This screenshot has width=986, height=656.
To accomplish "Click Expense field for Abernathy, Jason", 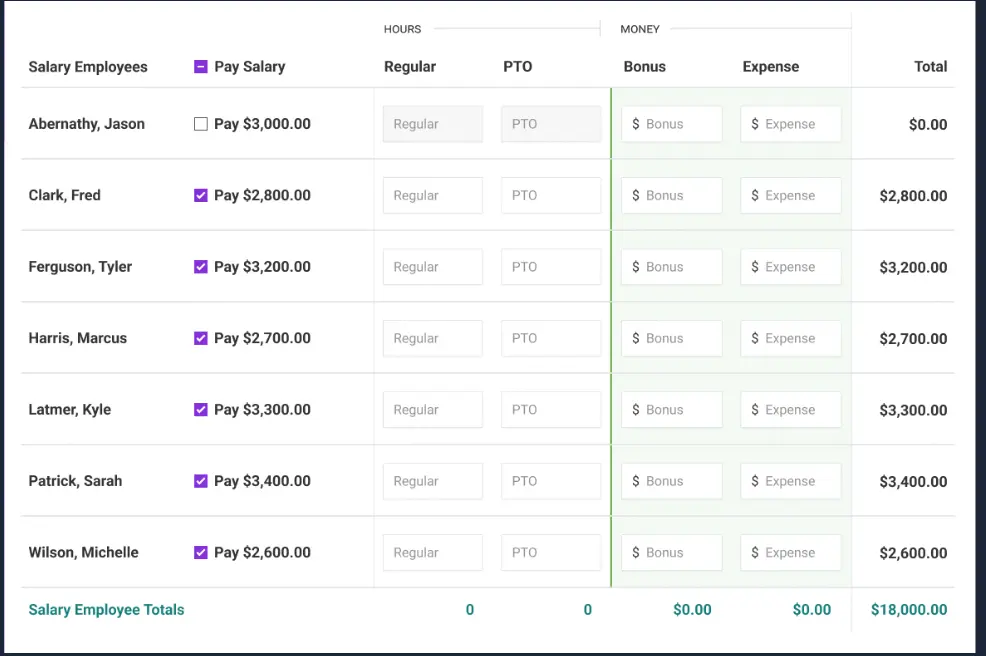I will [x=790, y=124].
